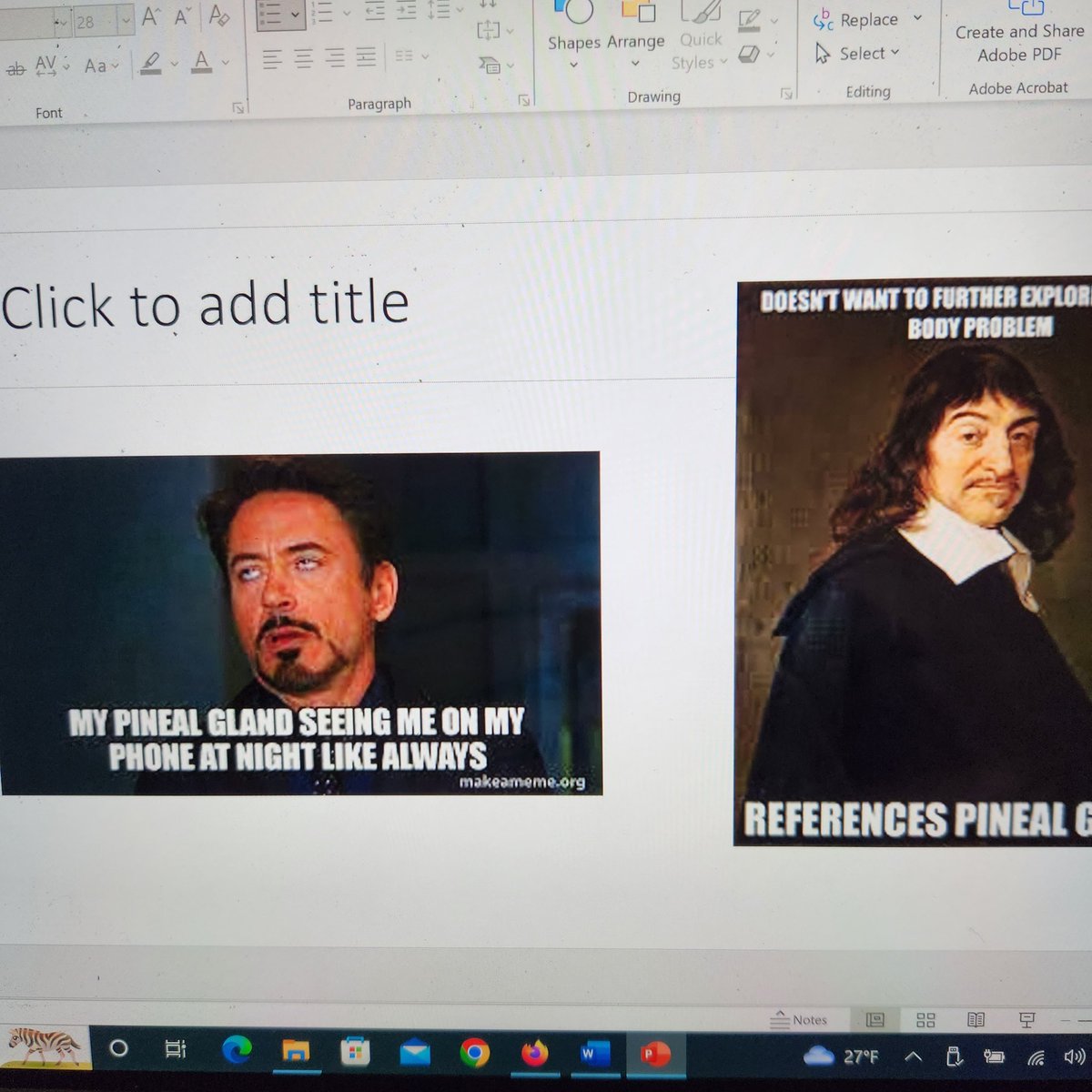1092x1092 pixels.
Task: Expand the font color dropdown arrow
Action: pos(225,63)
